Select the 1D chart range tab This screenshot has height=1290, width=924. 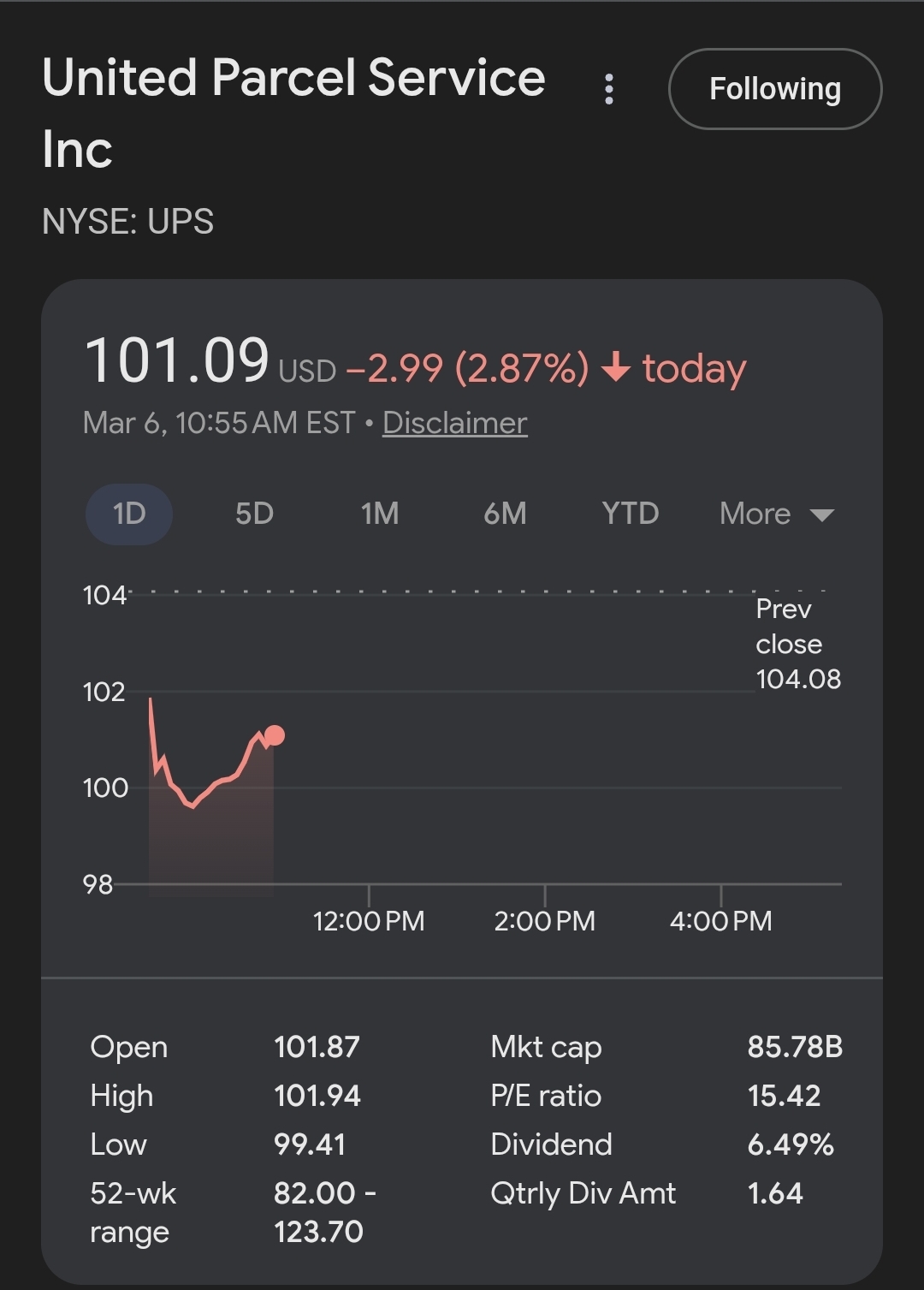129,514
